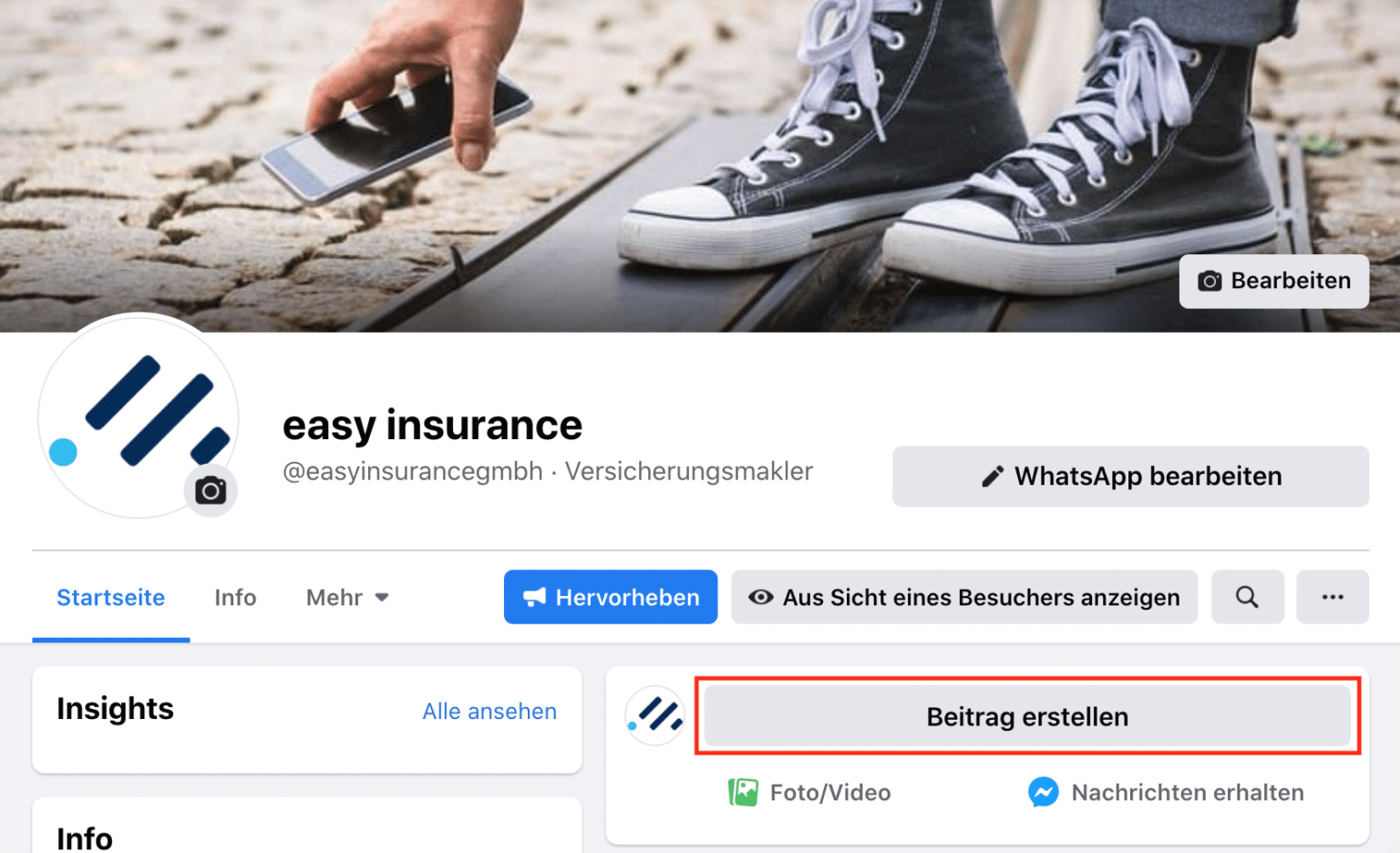Open more options via the three-dot icon

coord(1333,597)
